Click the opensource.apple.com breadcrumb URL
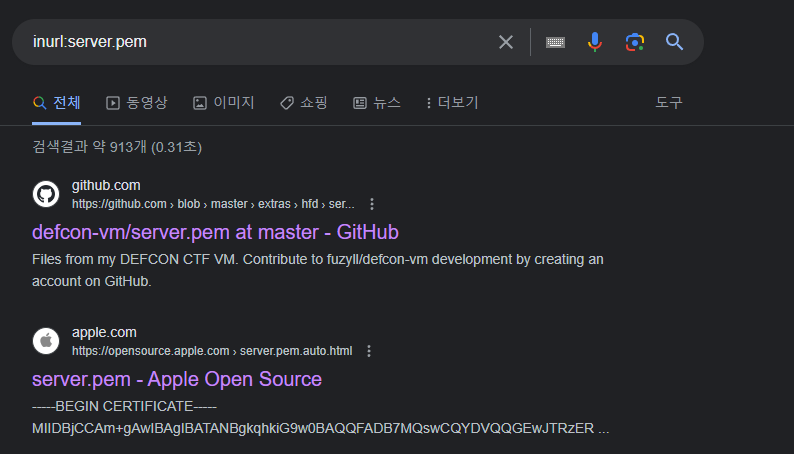The image size is (794, 454). pyautogui.click(x=212, y=351)
